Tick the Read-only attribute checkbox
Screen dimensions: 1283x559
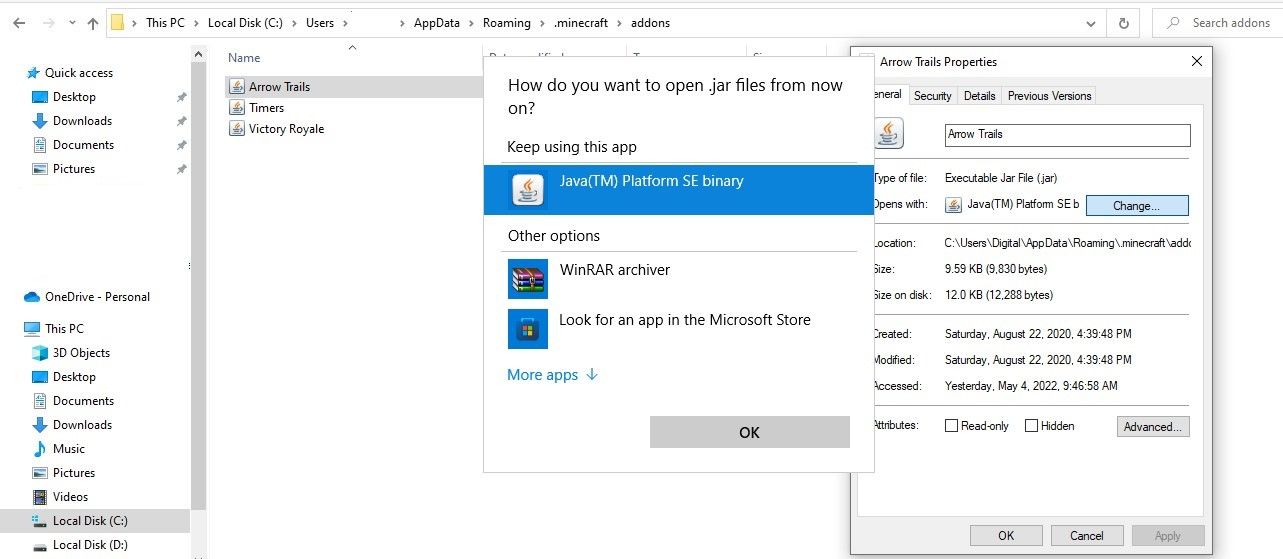(x=952, y=426)
